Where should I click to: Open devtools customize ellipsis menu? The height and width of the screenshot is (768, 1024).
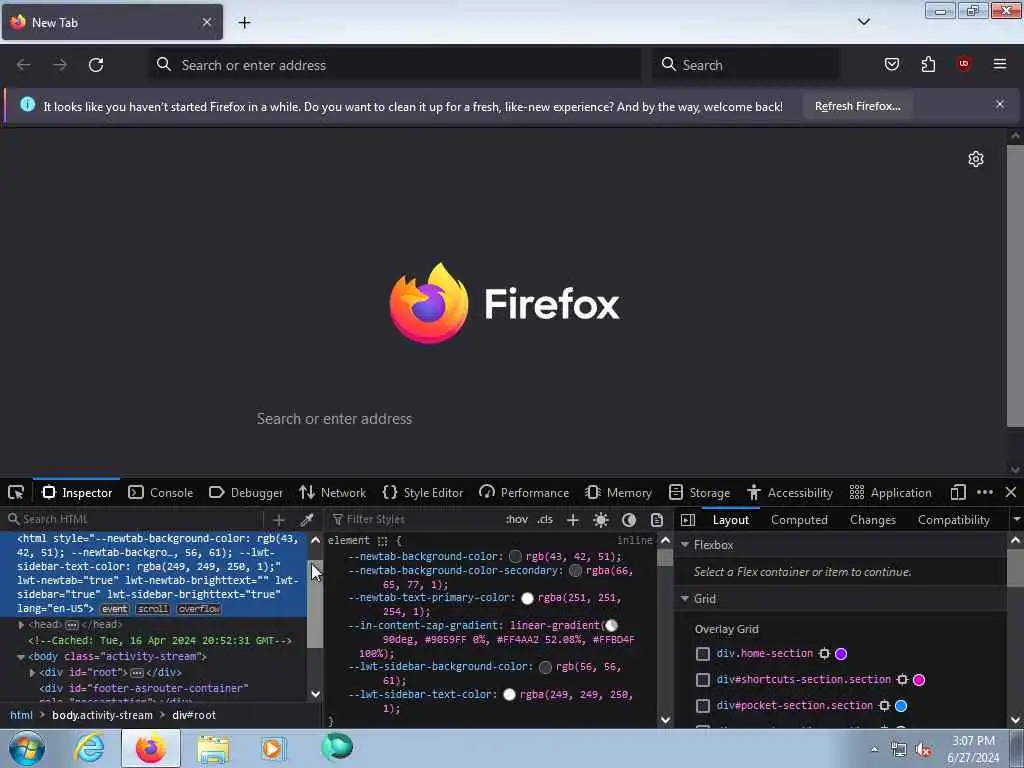(985, 492)
